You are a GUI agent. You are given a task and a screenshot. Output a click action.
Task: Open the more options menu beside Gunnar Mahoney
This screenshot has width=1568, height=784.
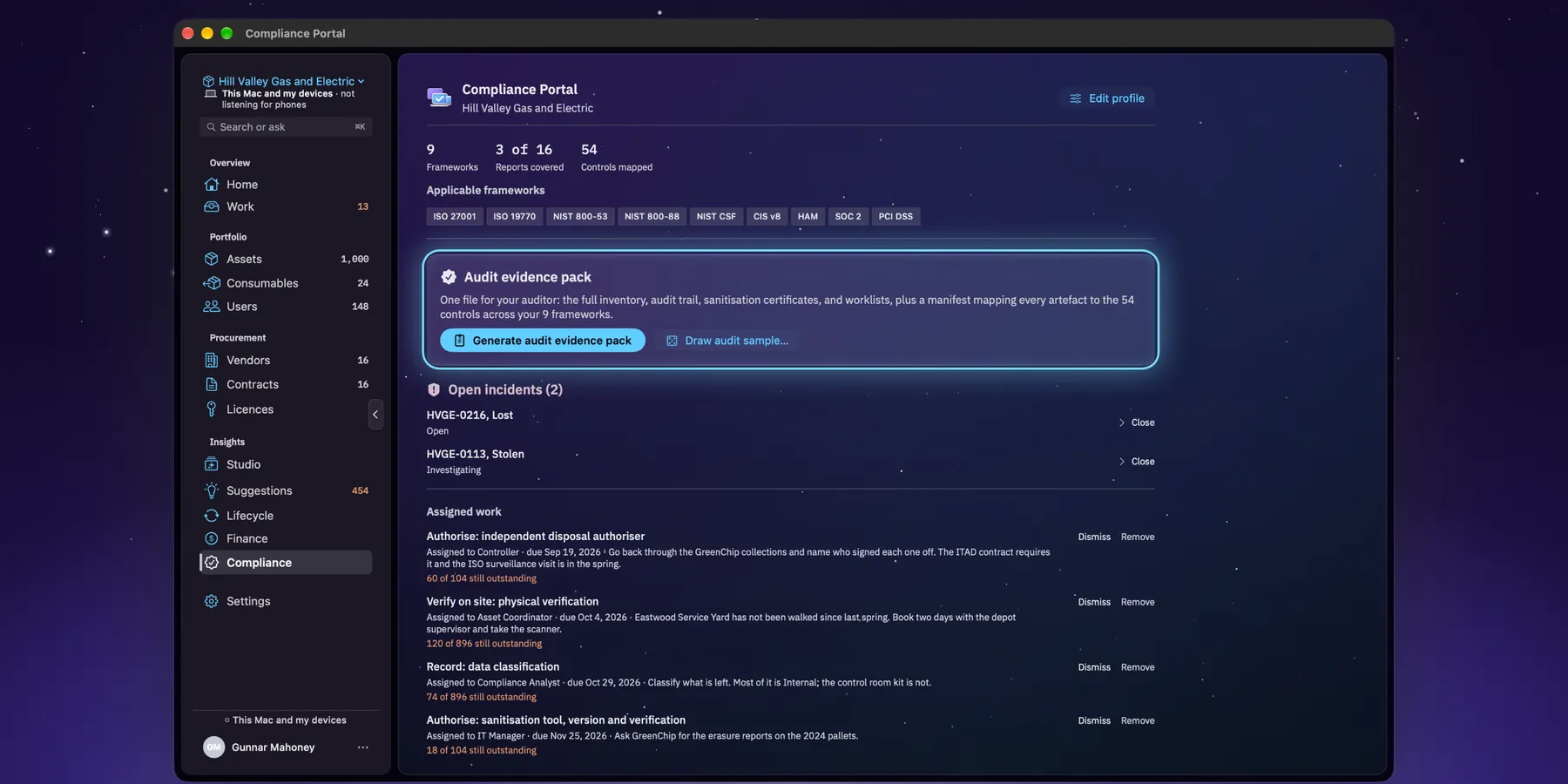click(362, 747)
